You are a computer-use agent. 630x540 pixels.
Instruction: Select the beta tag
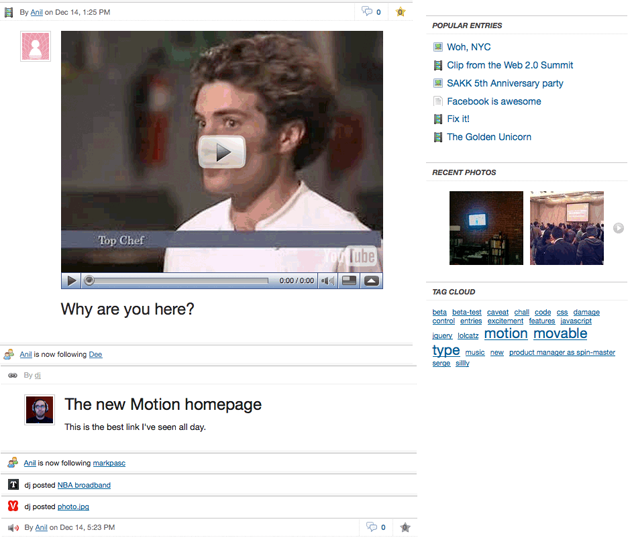coord(439,312)
